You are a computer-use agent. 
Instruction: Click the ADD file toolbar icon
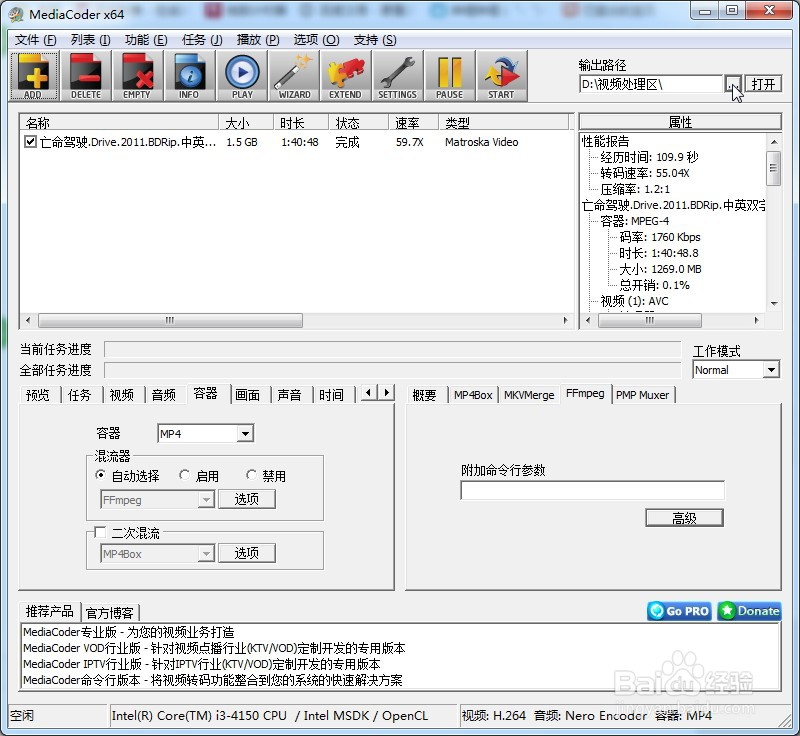34,75
